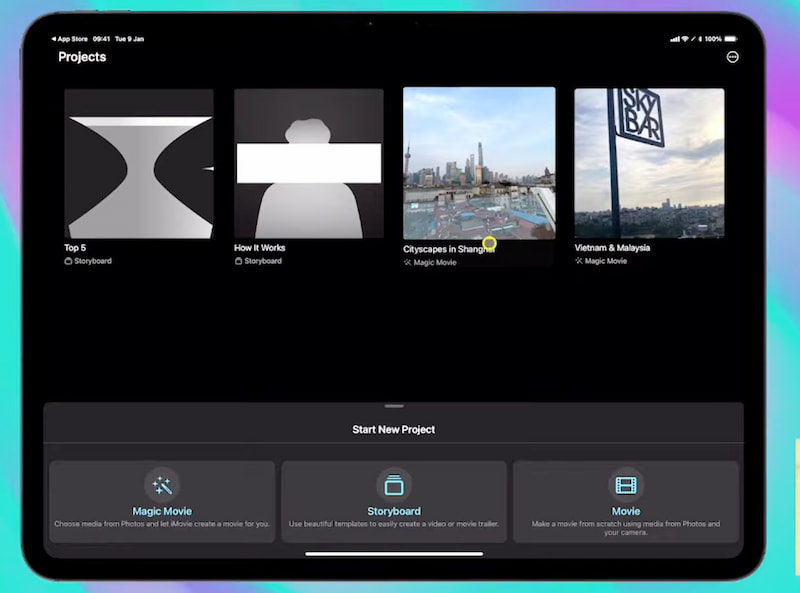Click Magic Movie label under Vietnam & Malaysia
The height and width of the screenshot is (593, 800).
601,261
